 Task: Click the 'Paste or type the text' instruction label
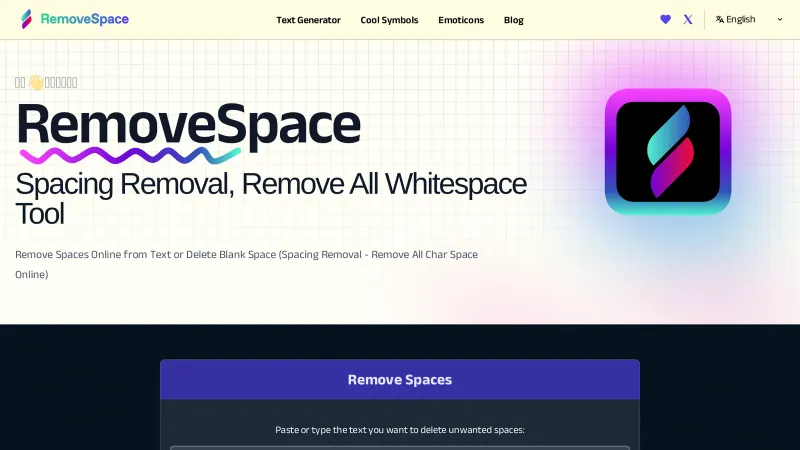pos(400,429)
